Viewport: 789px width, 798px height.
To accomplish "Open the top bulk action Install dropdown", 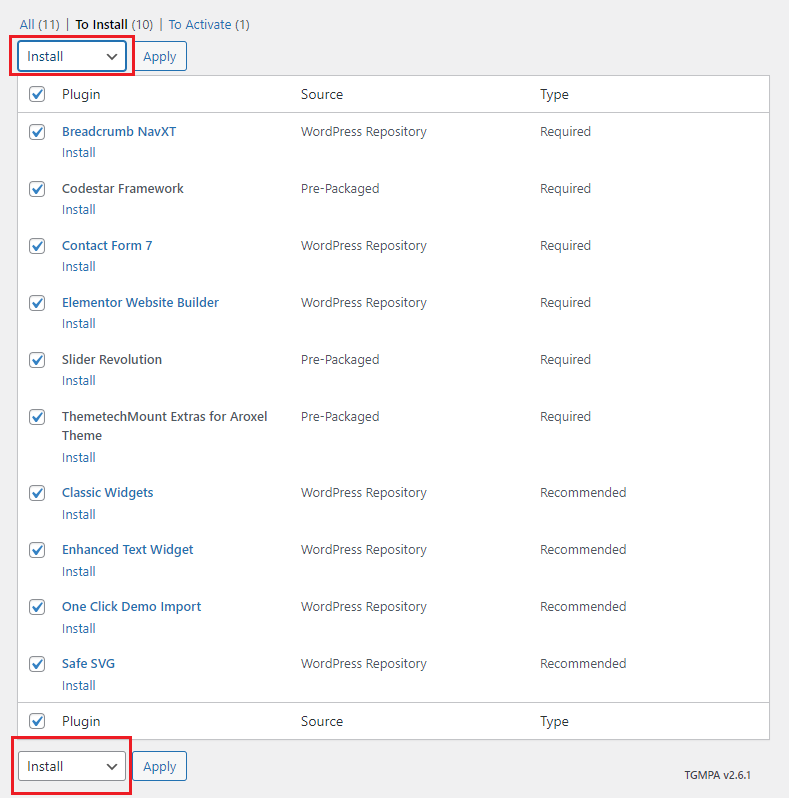I will (72, 56).
